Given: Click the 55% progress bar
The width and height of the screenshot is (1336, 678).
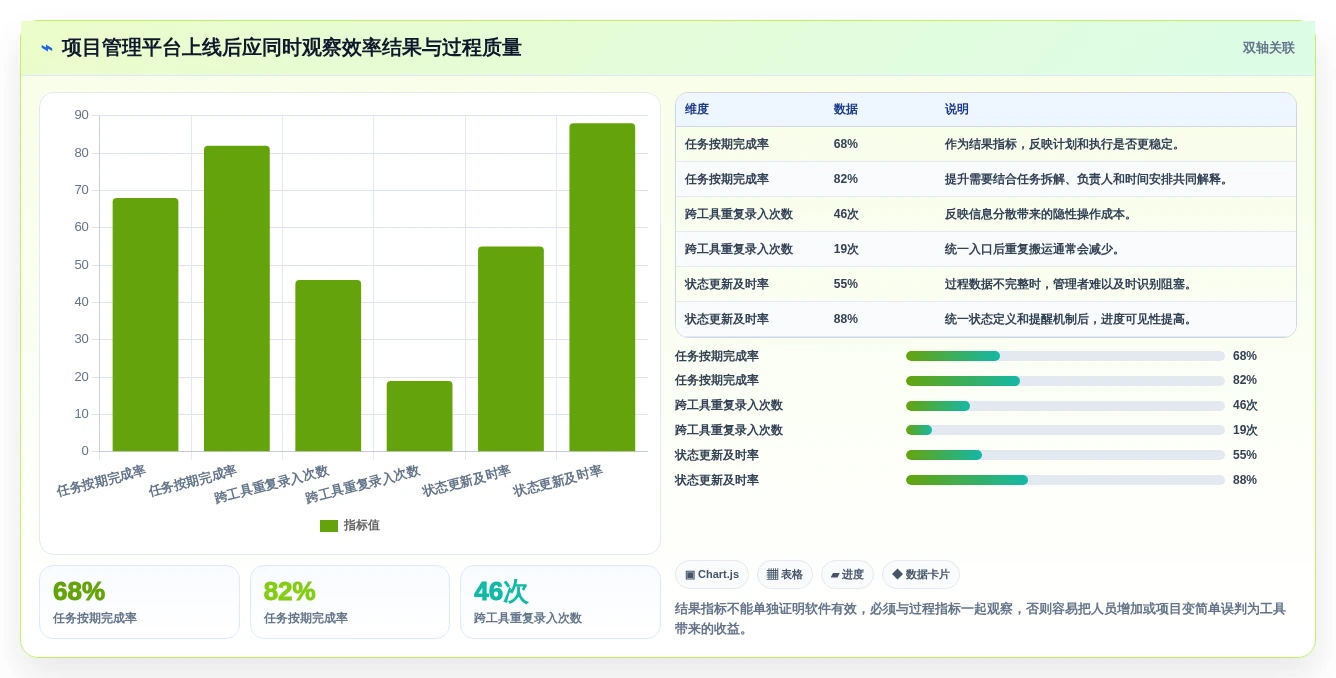Looking at the screenshot, I should [x=1065, y=455].
